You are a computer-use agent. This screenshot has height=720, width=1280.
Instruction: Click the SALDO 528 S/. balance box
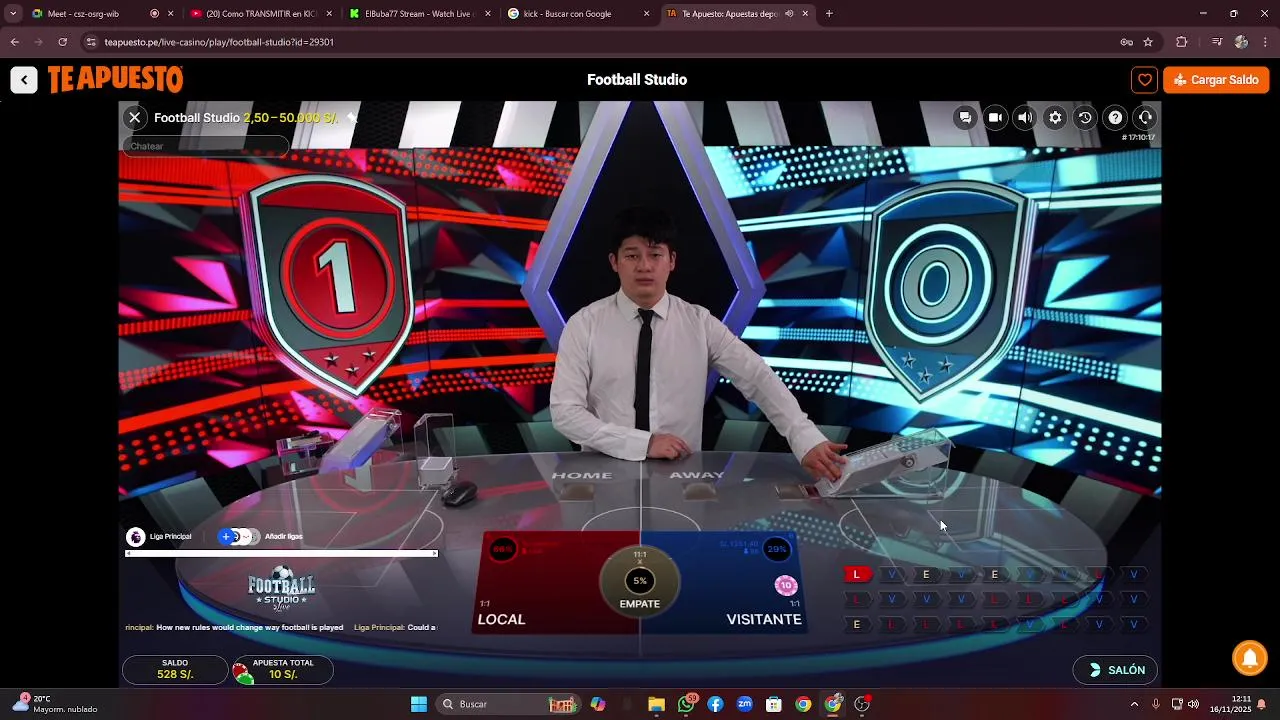[175, 670]
